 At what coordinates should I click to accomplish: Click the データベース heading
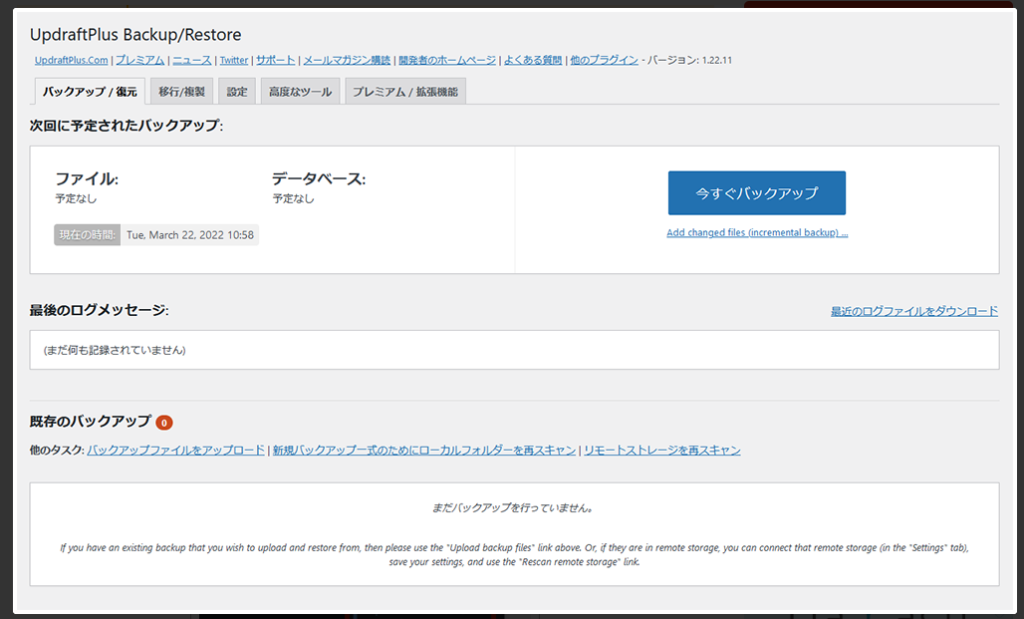click(x=319, y=179)
